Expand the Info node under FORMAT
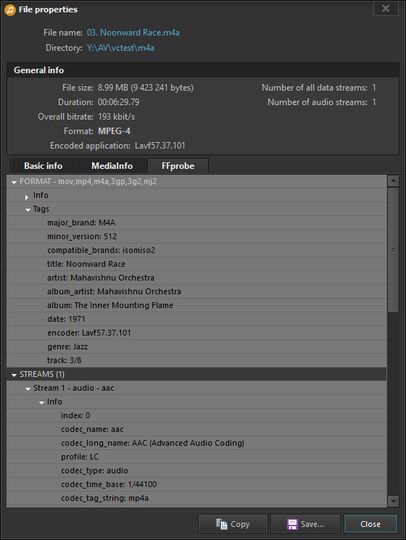Screen dimensions: 406x540 pos(27,197)
